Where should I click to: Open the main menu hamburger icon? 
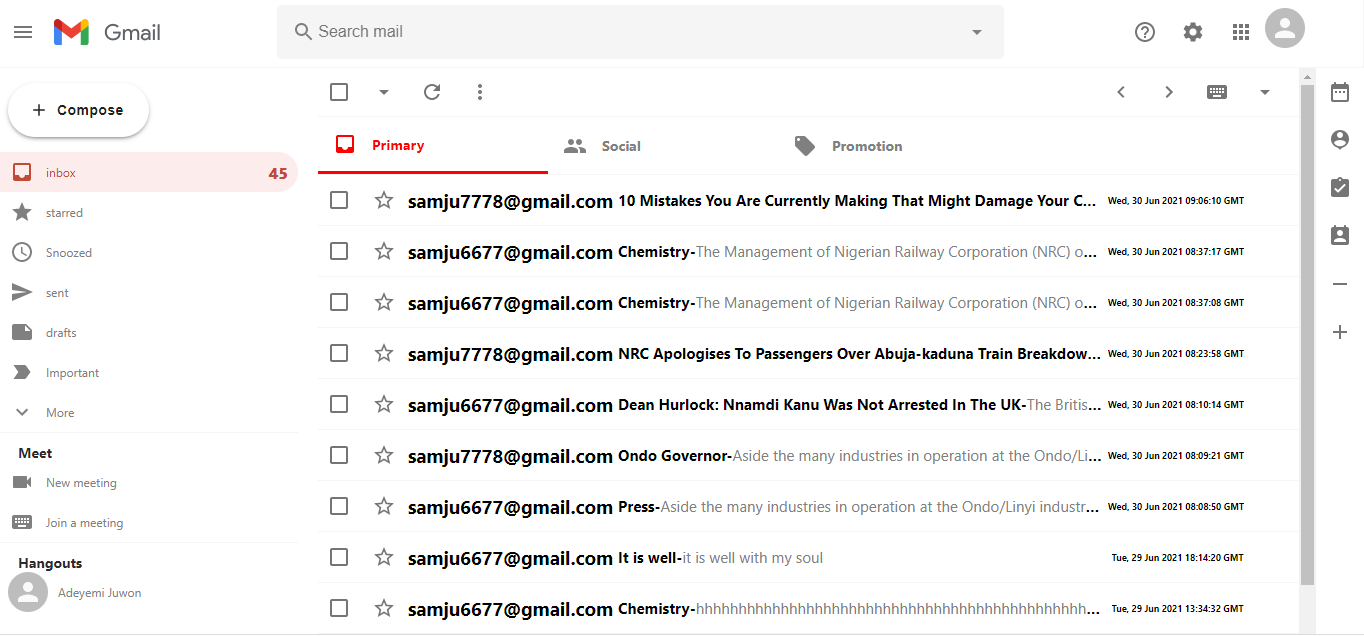[x=23, y=32]
